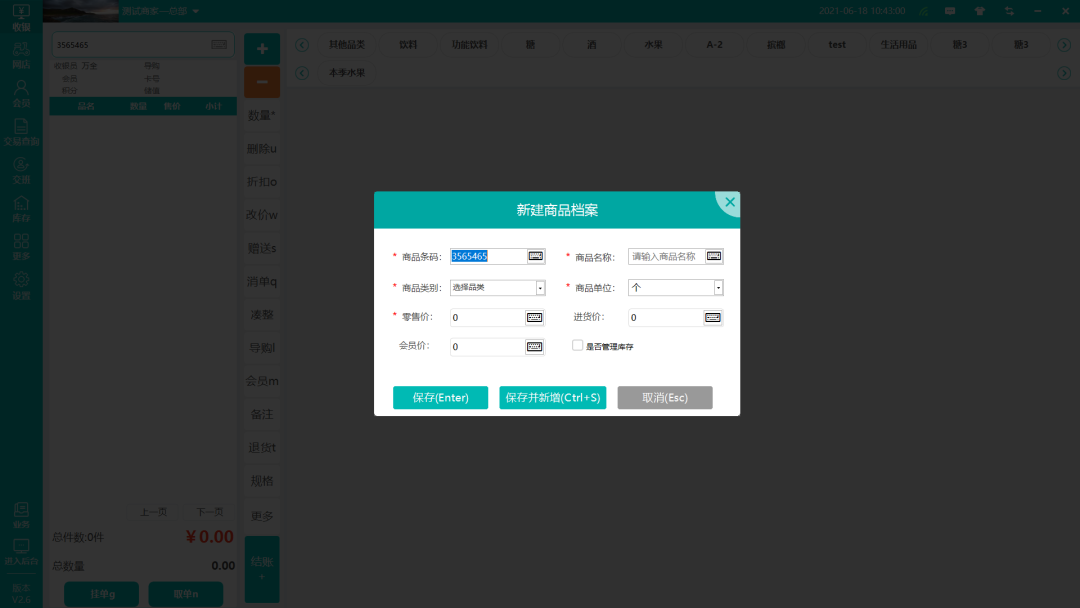Click the T-shirt skin icon in title bar
Screen dimensions: 1080x608
click(979, 11)
